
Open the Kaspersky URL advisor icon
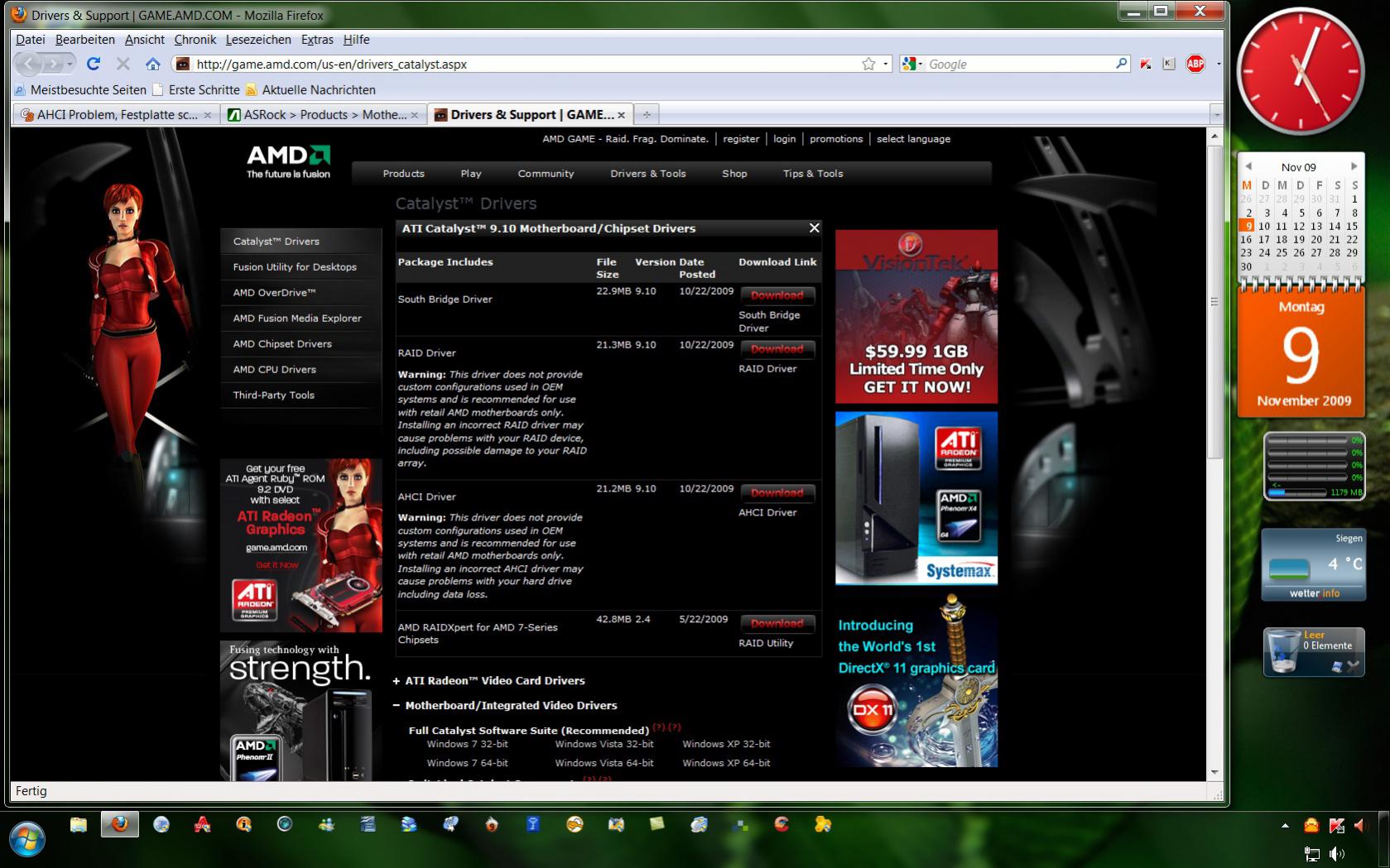[x=1146, y=64]
